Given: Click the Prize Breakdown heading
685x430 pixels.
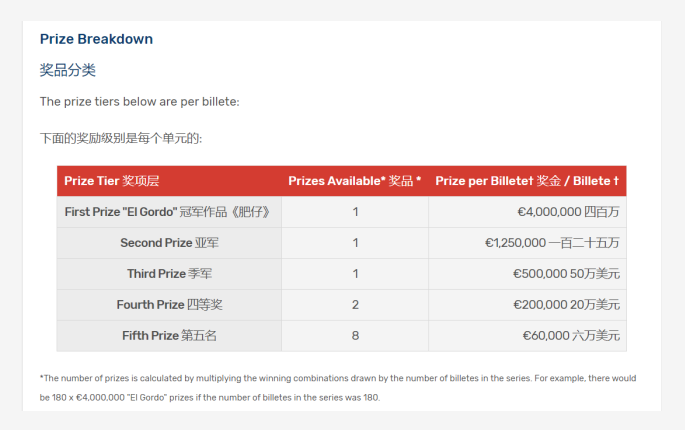Looking at the screenshot, I should [96, 39].
